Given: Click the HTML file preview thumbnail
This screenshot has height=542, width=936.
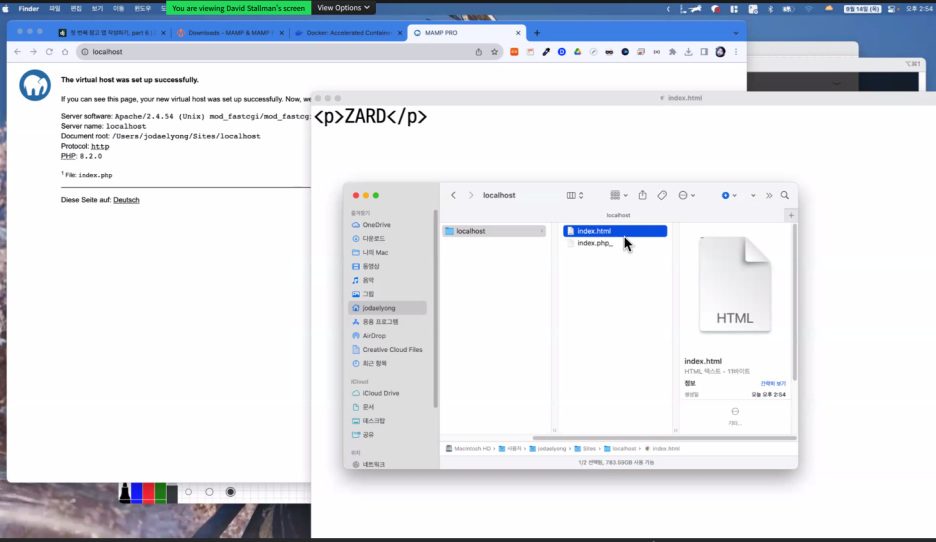Looking at the screenshot, I should click(x=735, y=285).
